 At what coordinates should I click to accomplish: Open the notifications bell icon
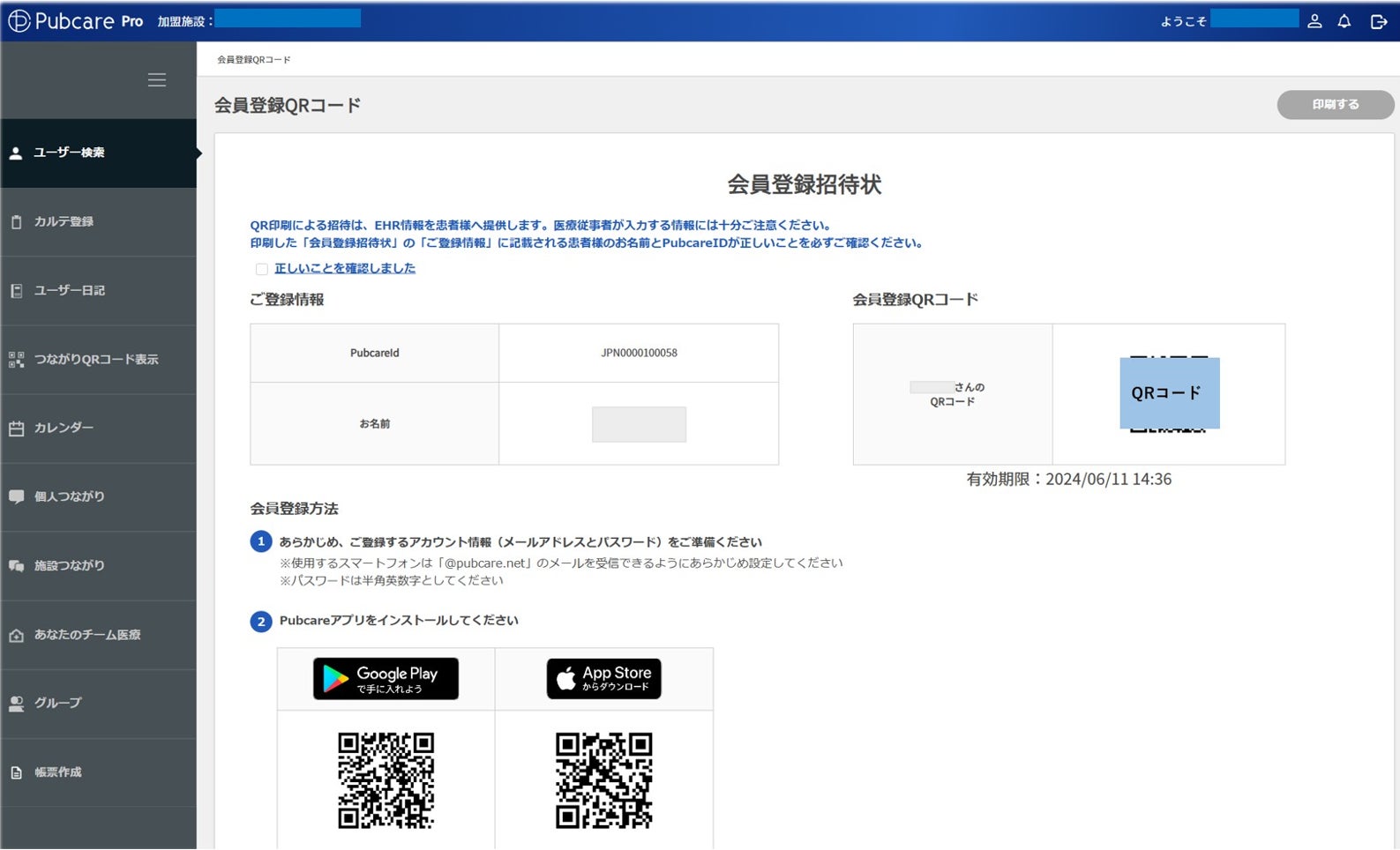pyautogui.click(x=1344, y=21)
